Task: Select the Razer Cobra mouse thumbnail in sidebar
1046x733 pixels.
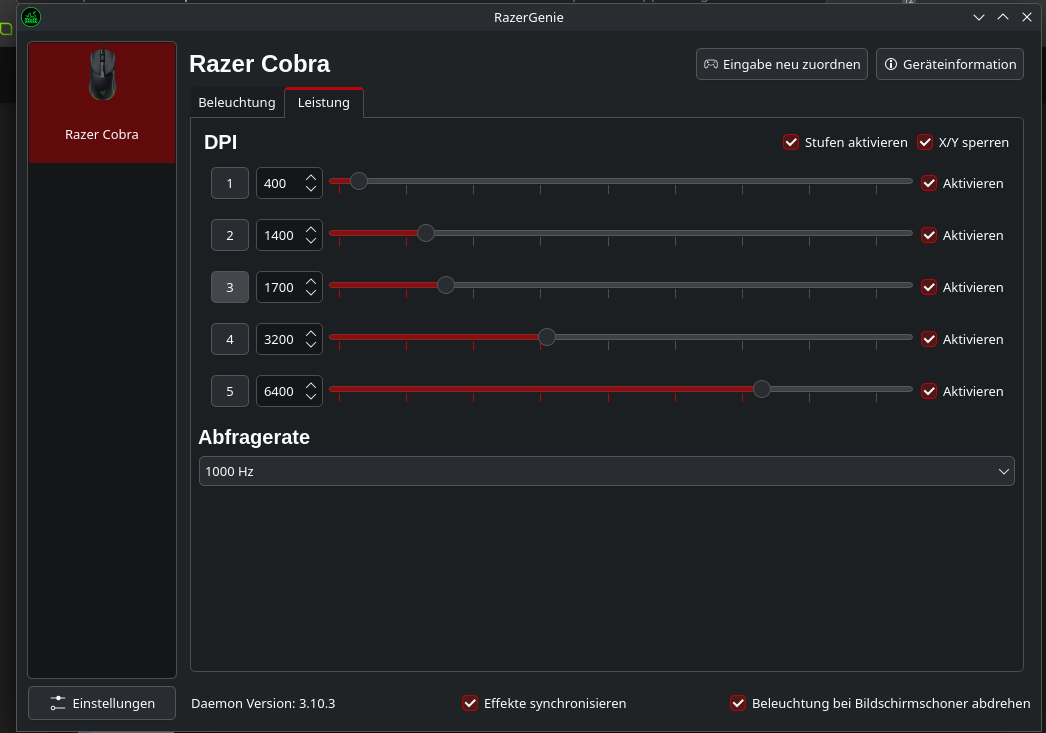Action: (102, 74)
